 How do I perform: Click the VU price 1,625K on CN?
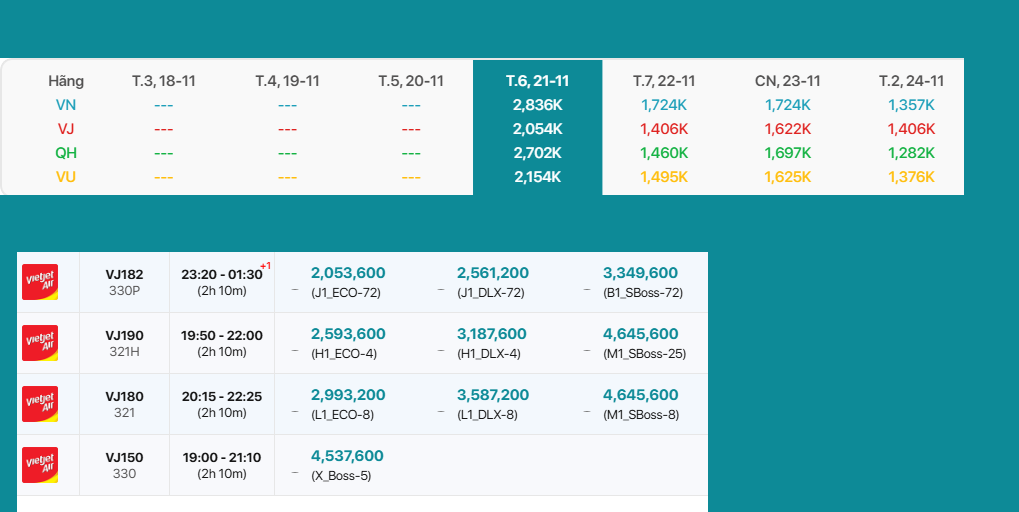[787, 177]
